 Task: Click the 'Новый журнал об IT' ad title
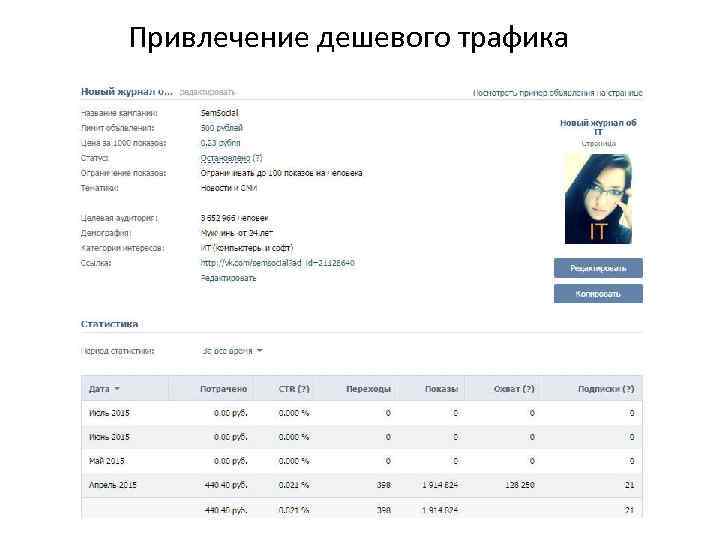point(598,127)
